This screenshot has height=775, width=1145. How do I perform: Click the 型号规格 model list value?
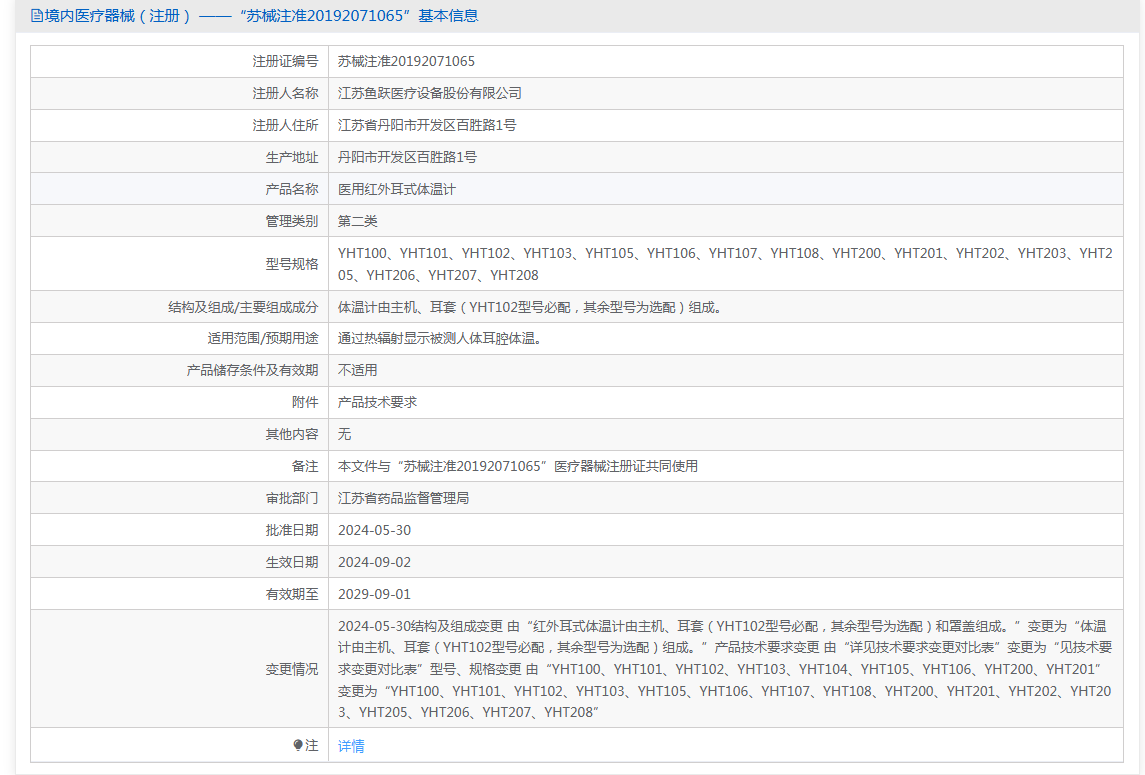tap(725, 264)
